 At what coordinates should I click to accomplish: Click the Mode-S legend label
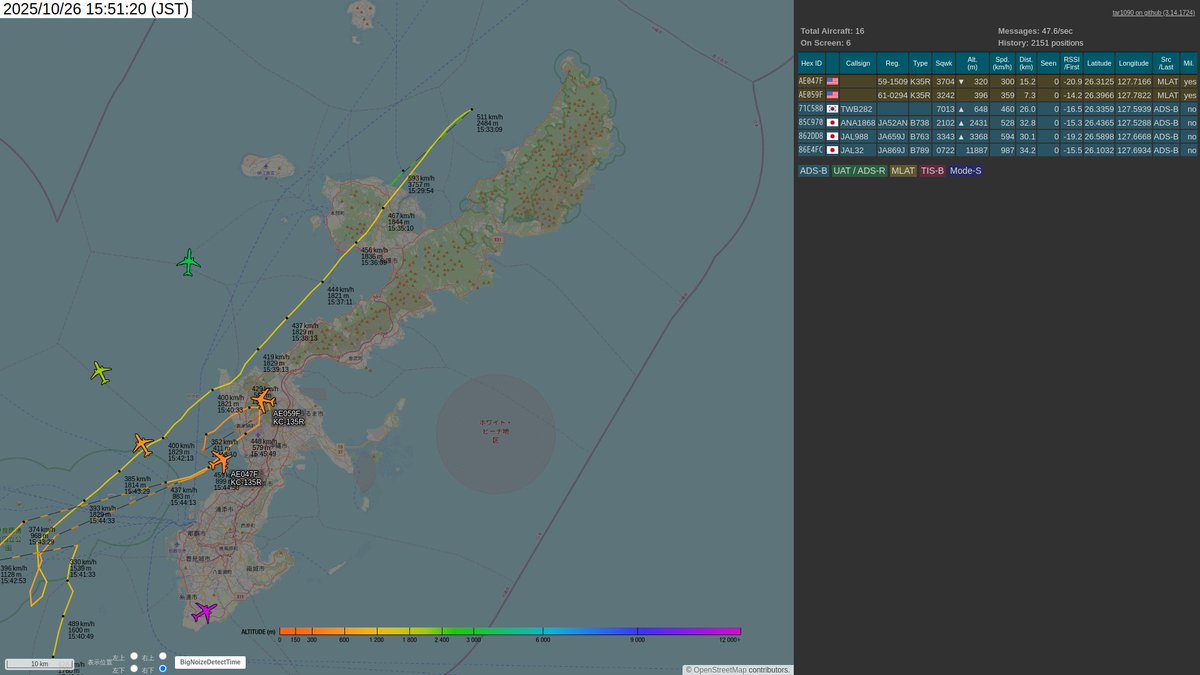(965, 171)
